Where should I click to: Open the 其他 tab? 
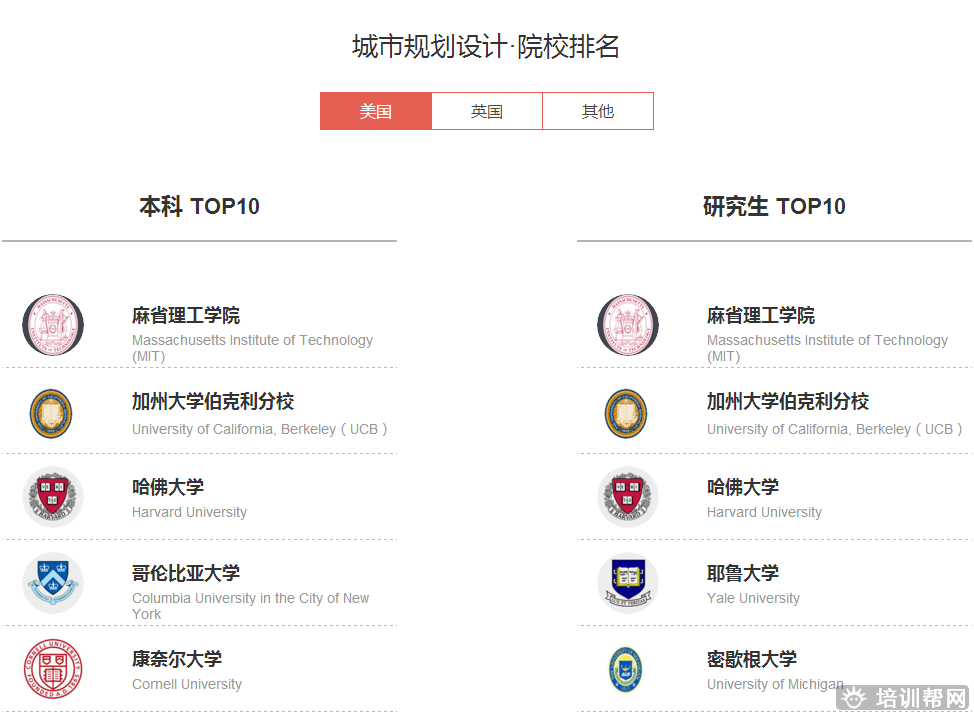click(x=598, y=111)
